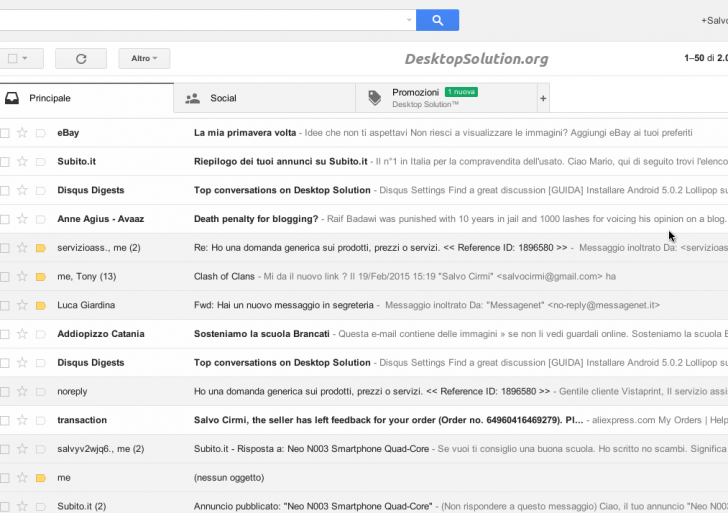
Task: Open search options dropdown arrow
Action: 409,20
